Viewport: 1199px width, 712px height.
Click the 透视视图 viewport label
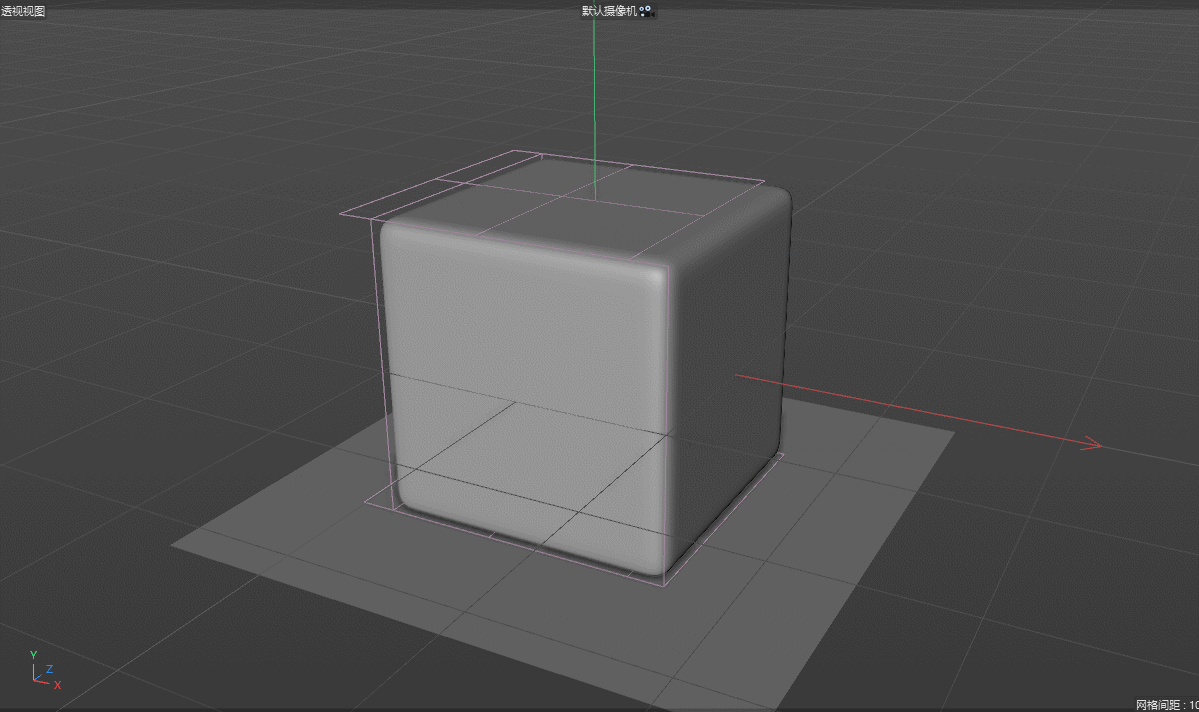(x=23, y=11)
